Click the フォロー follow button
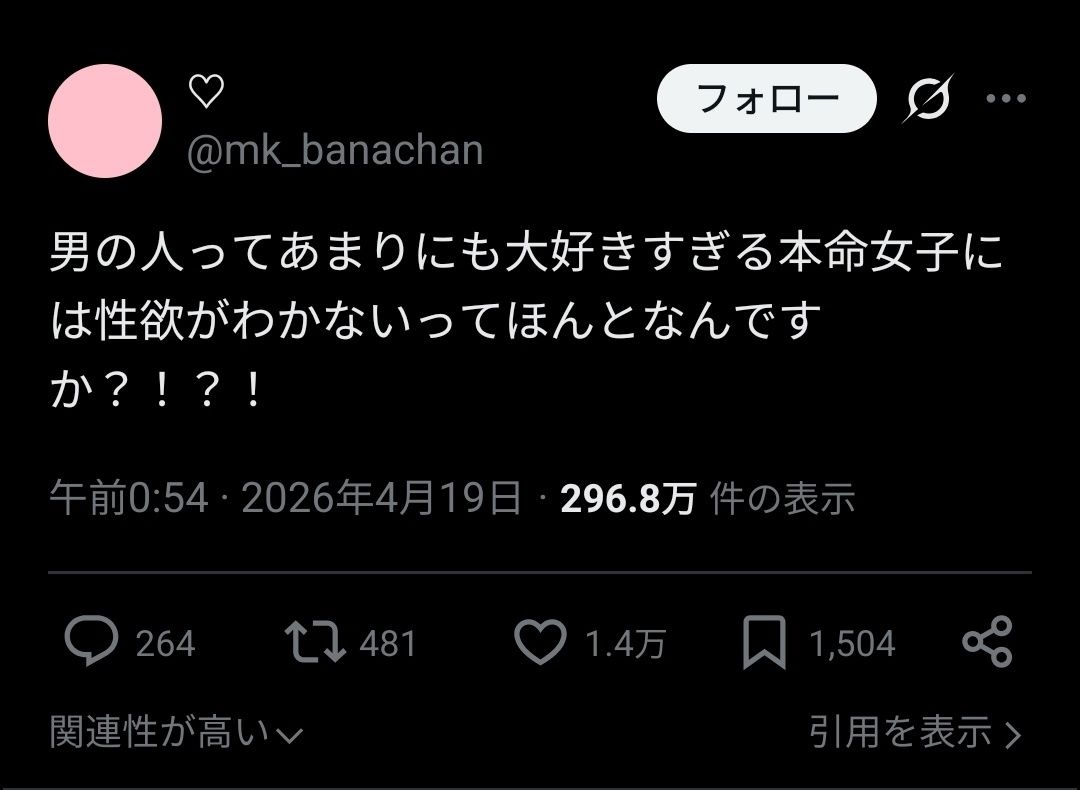The width and height of the screenshot is (1080, 790). point(767,98)
